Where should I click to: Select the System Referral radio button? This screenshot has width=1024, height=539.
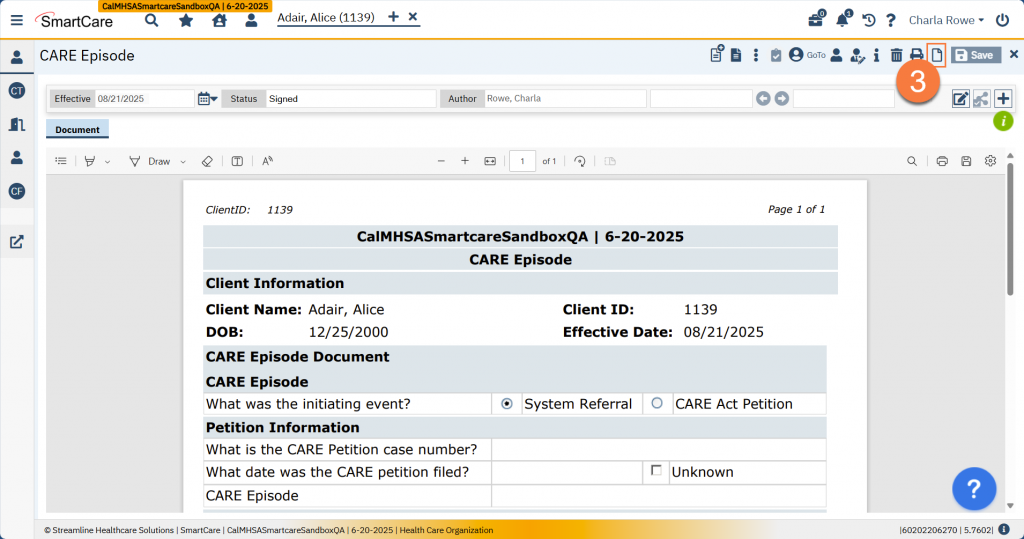pos(507,404)
